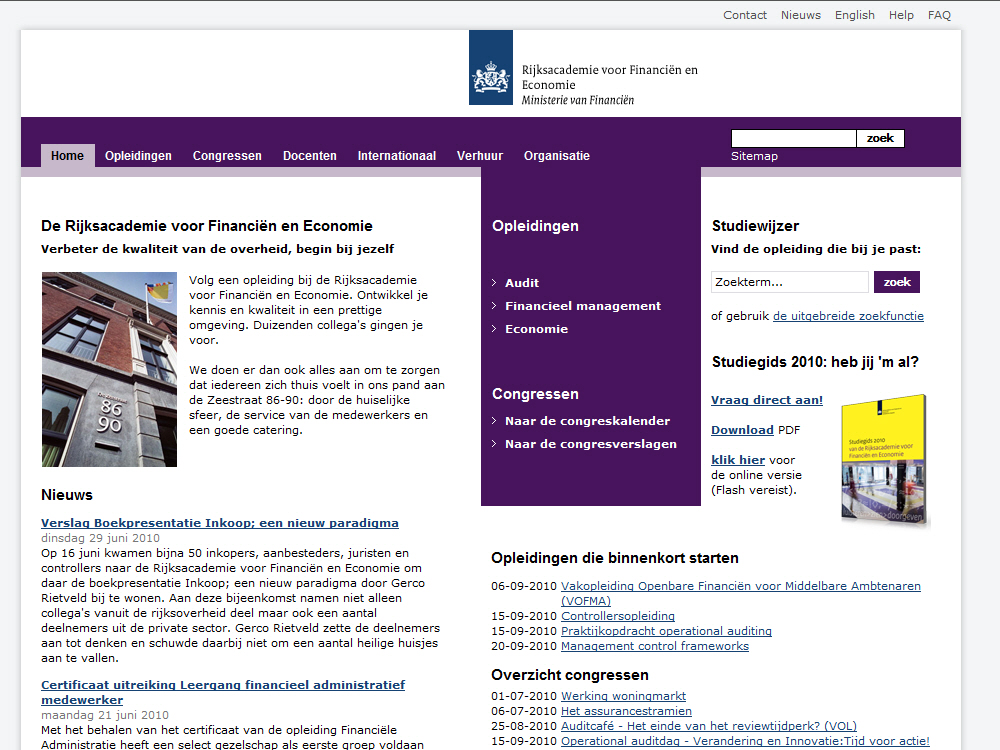
Task: Click the Vraag direct aan link
Action: point(767,400)
